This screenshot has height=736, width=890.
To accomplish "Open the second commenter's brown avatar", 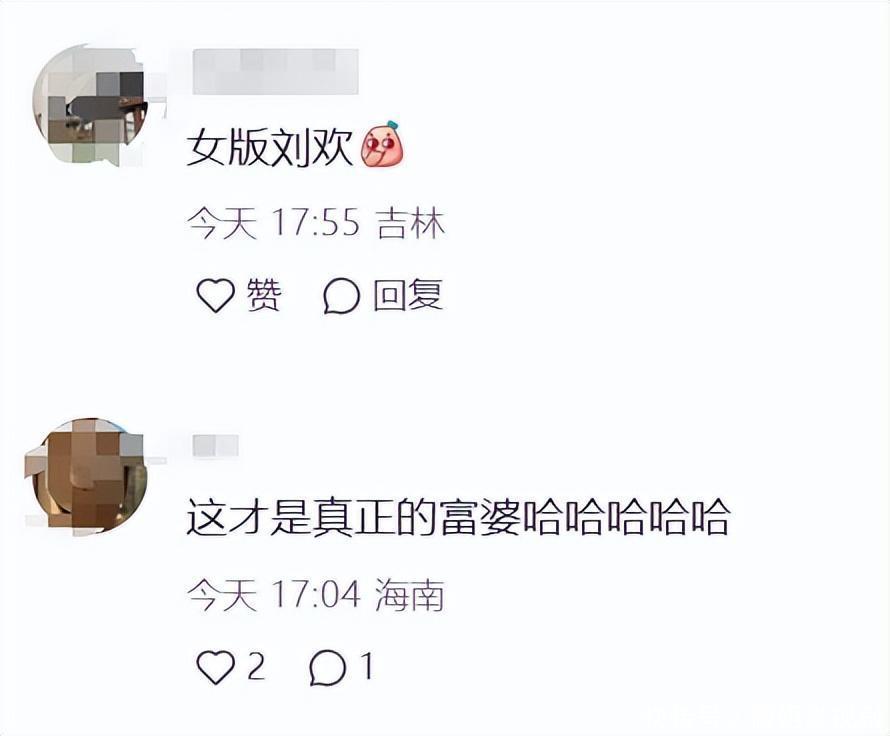I will point(85,476).
